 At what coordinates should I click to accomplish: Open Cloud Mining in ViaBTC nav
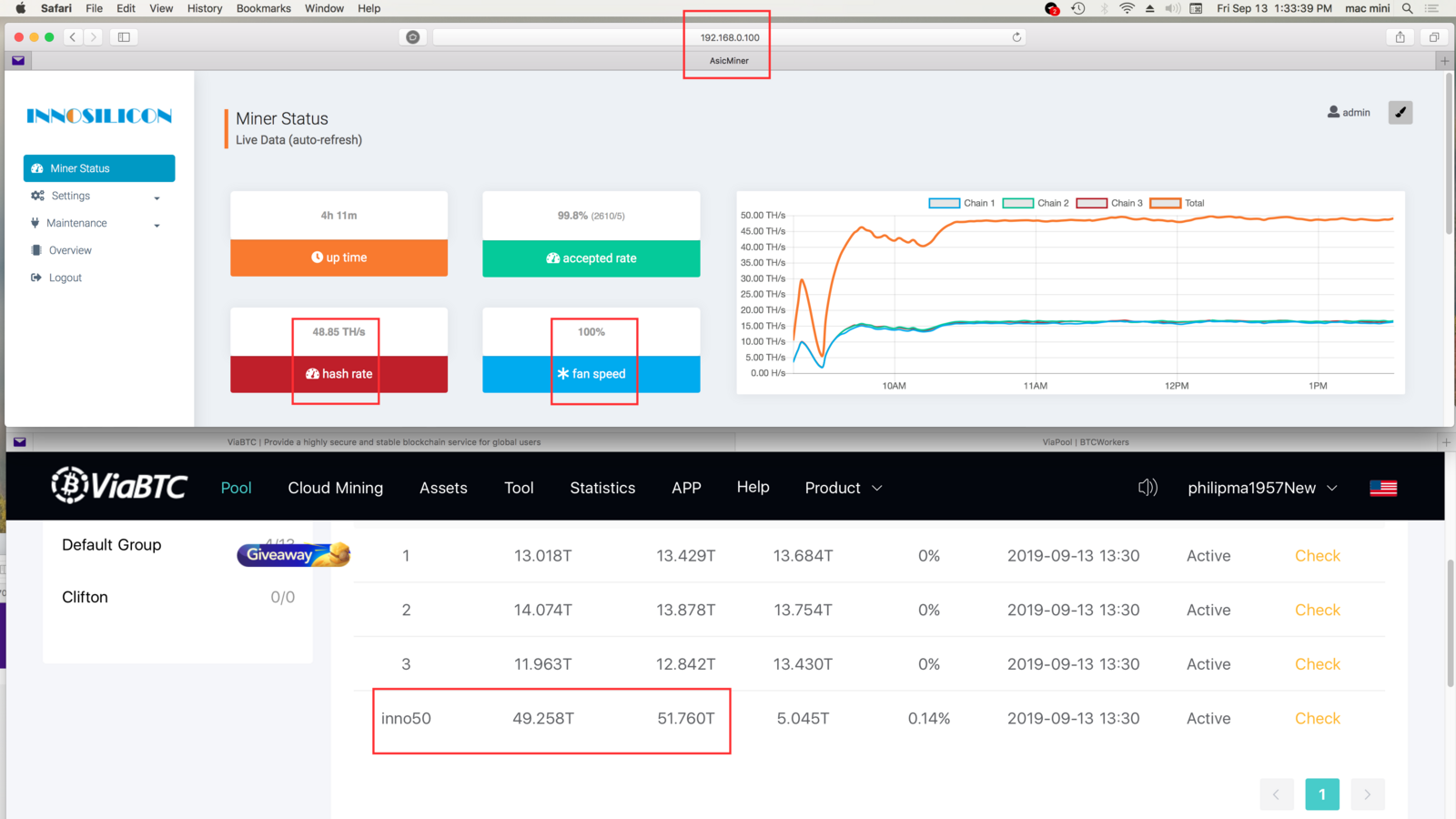point(336,488)
